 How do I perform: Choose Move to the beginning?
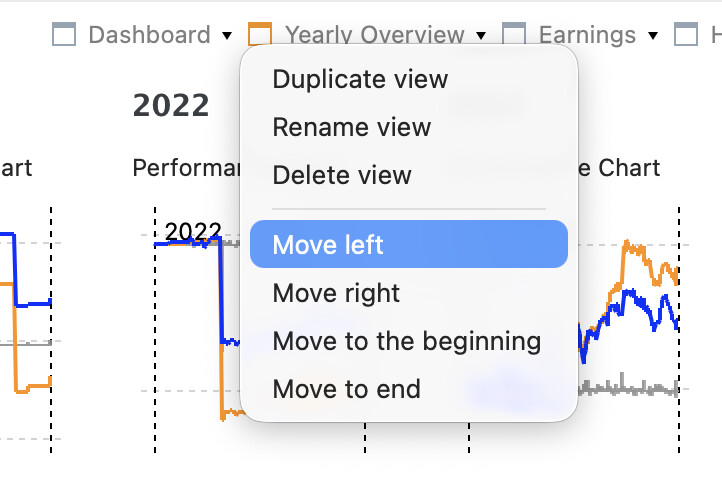408,341
